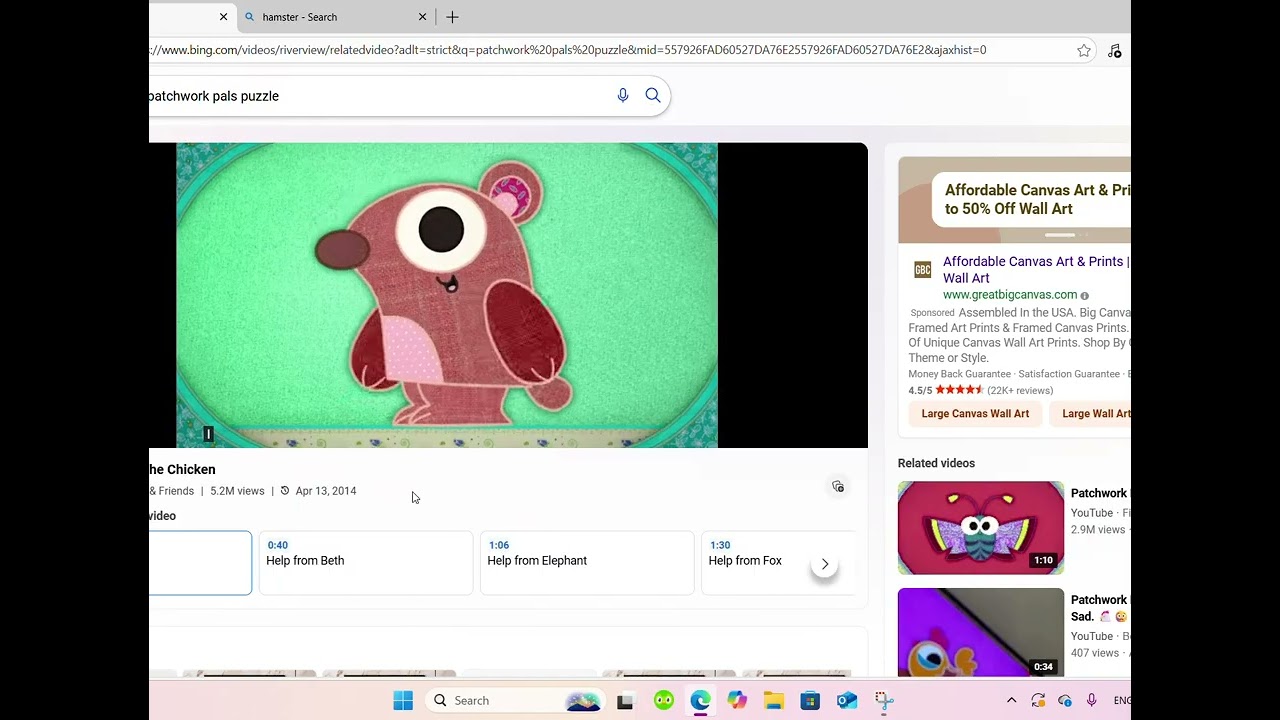Click the video player showing the pink bear
This screenshot has width=1280, height=720.
click(508, 295)
